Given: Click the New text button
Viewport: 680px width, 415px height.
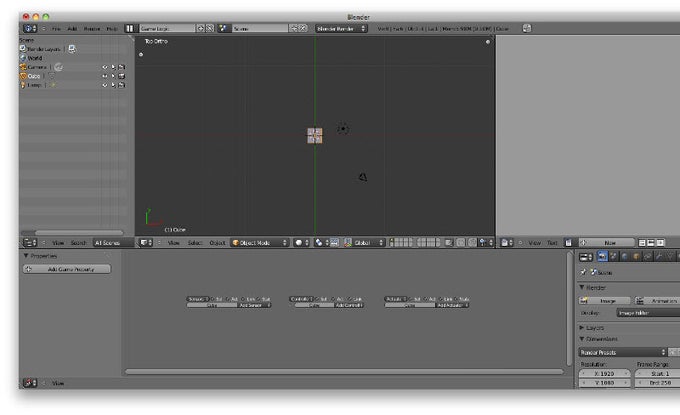Looking at the screenshot, I should (607, 243).
